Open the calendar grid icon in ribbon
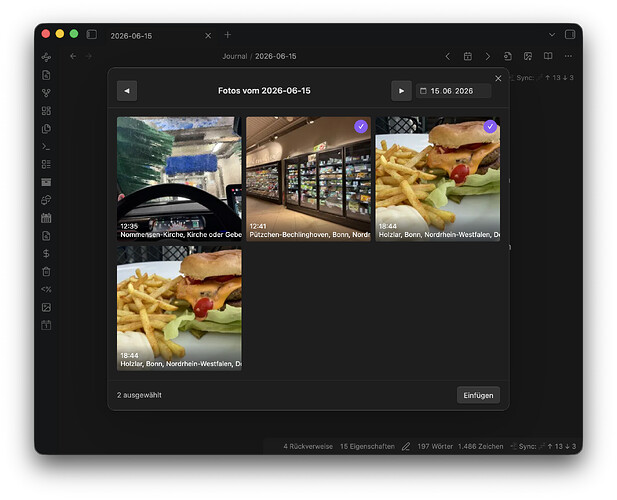617x500 pixels. tap(46, 218)
